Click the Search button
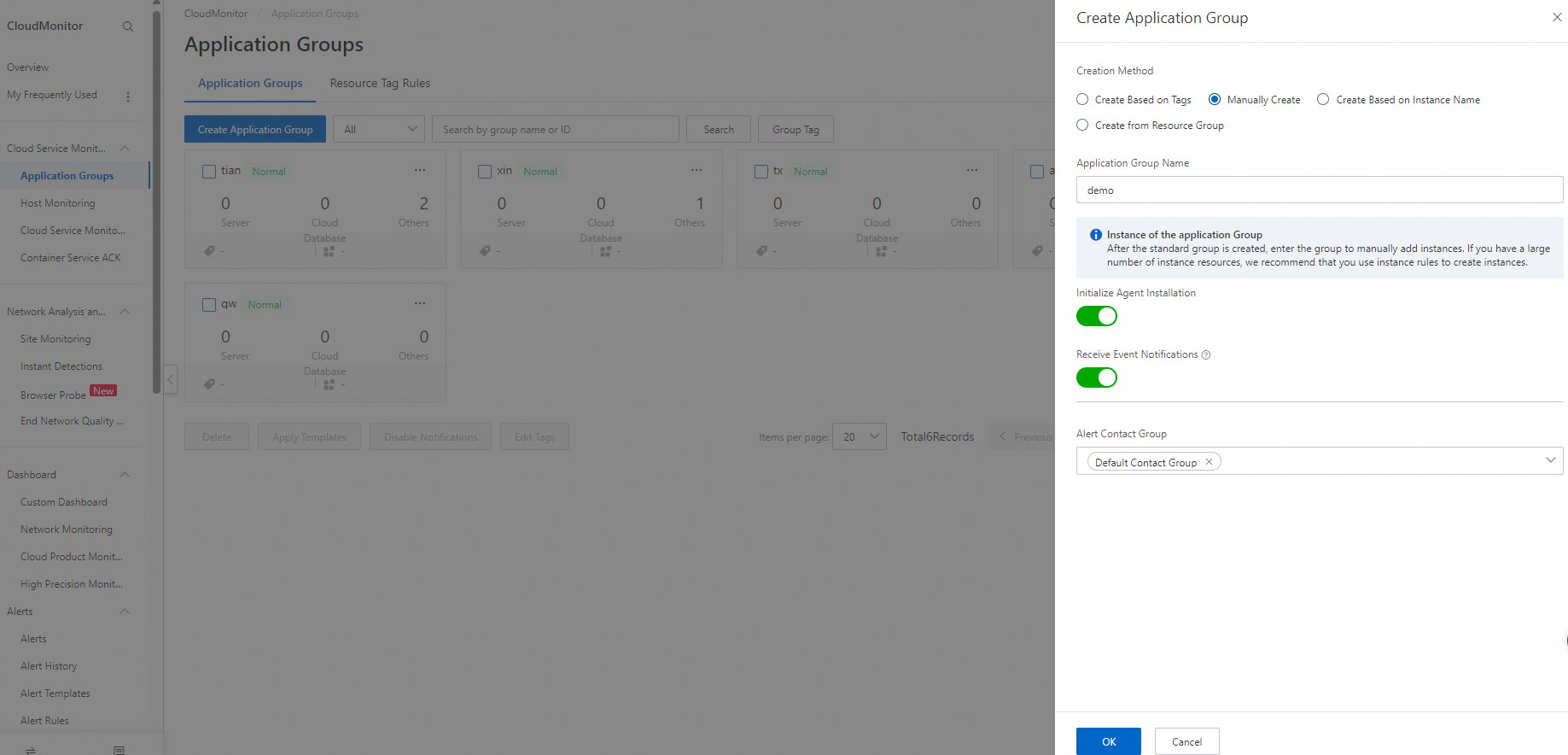 [719, 129]
